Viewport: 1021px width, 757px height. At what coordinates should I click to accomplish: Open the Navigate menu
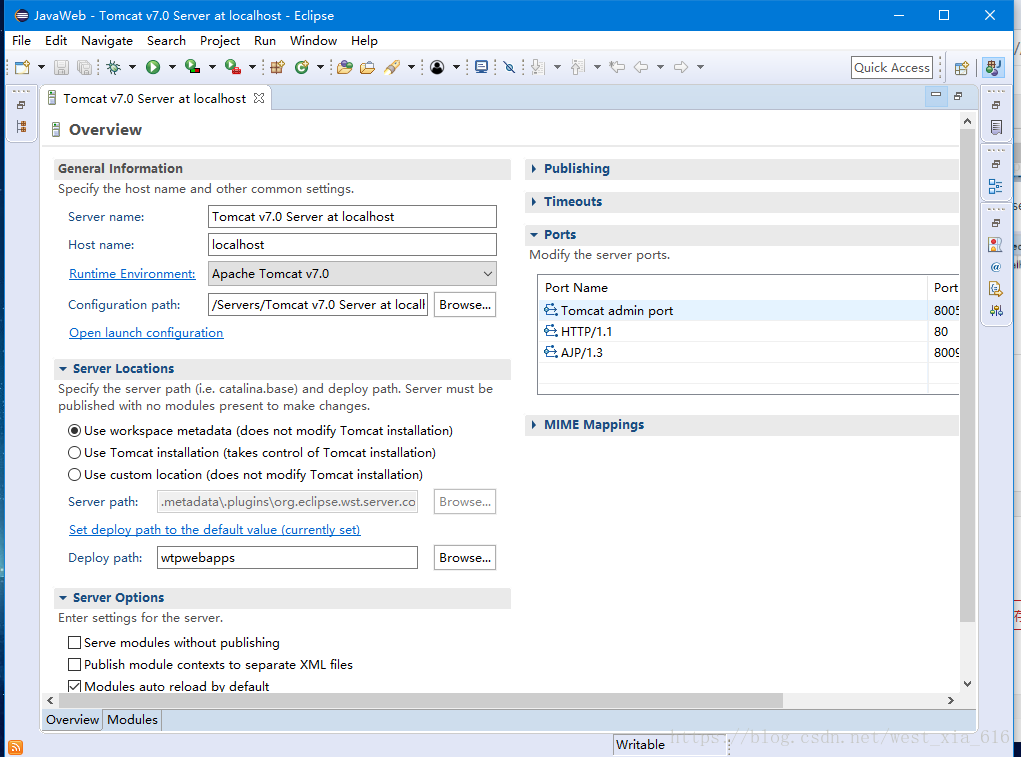coord(107,40)
